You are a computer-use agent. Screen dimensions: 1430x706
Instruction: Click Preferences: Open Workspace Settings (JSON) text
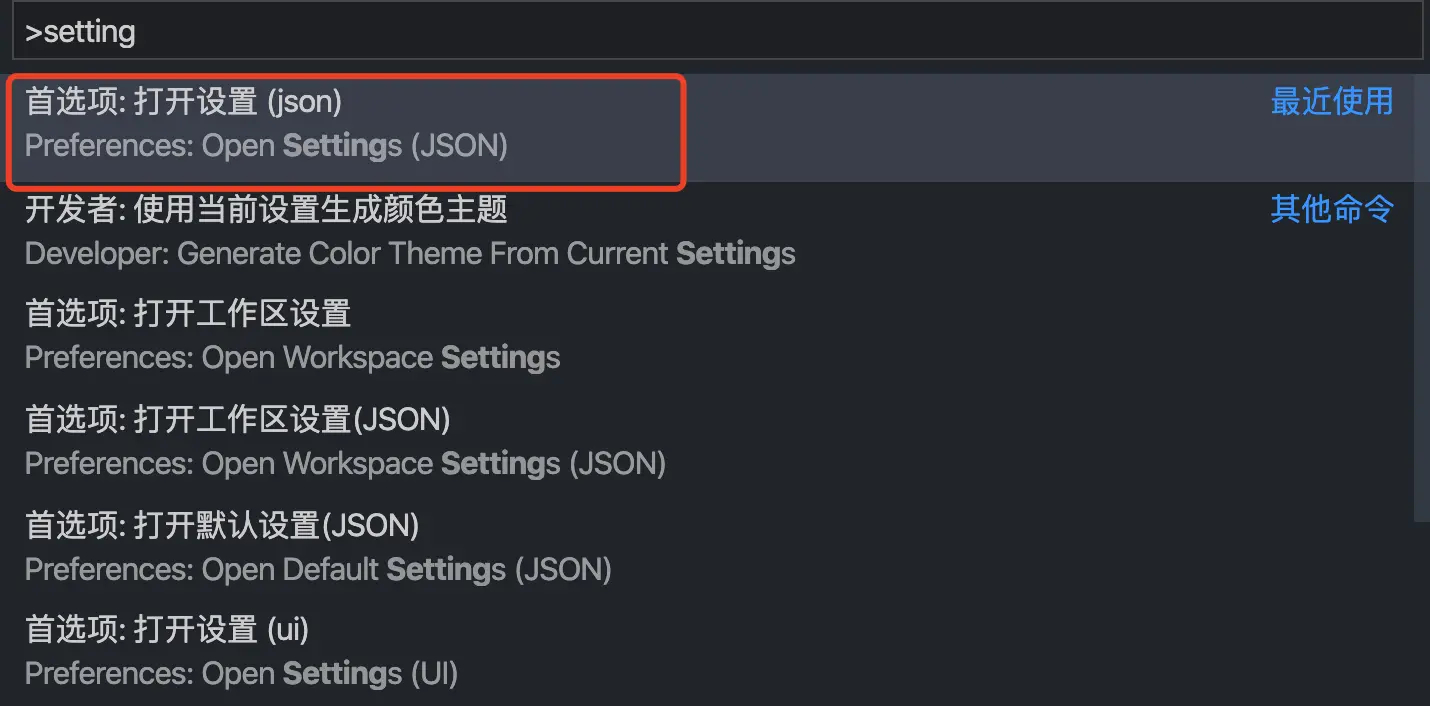[x=345, y=464]
